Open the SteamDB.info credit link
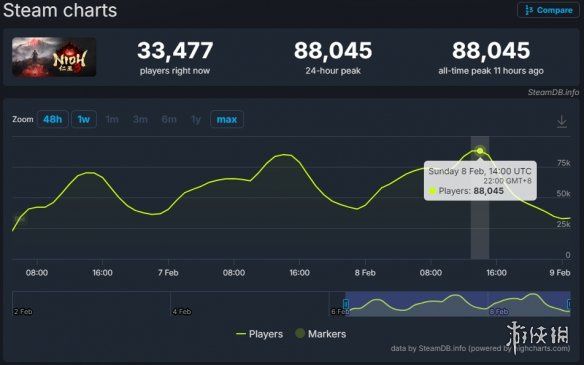This screenshot has width=584, height=365. pos(553,92)
